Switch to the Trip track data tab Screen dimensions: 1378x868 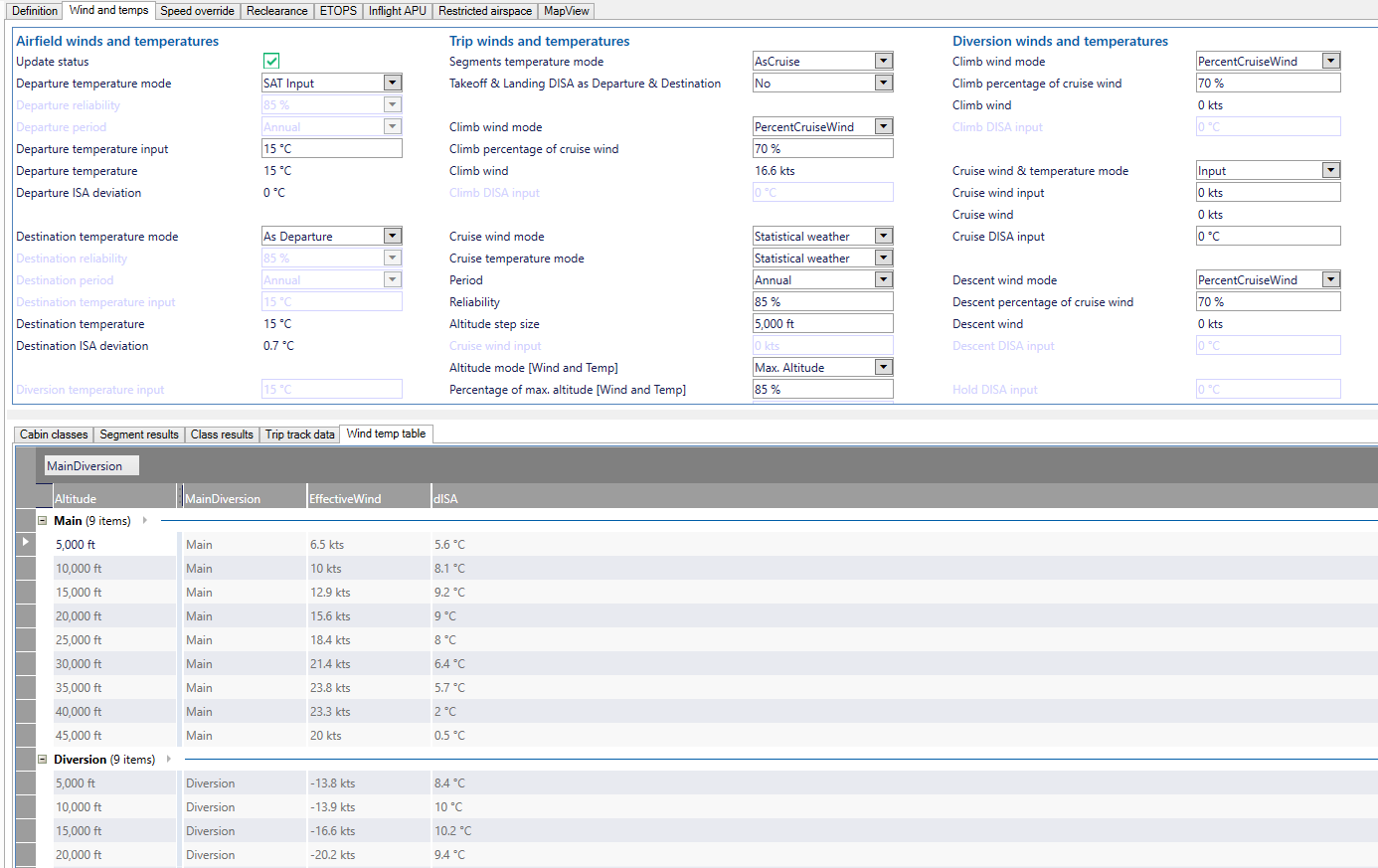click(299, 434)
